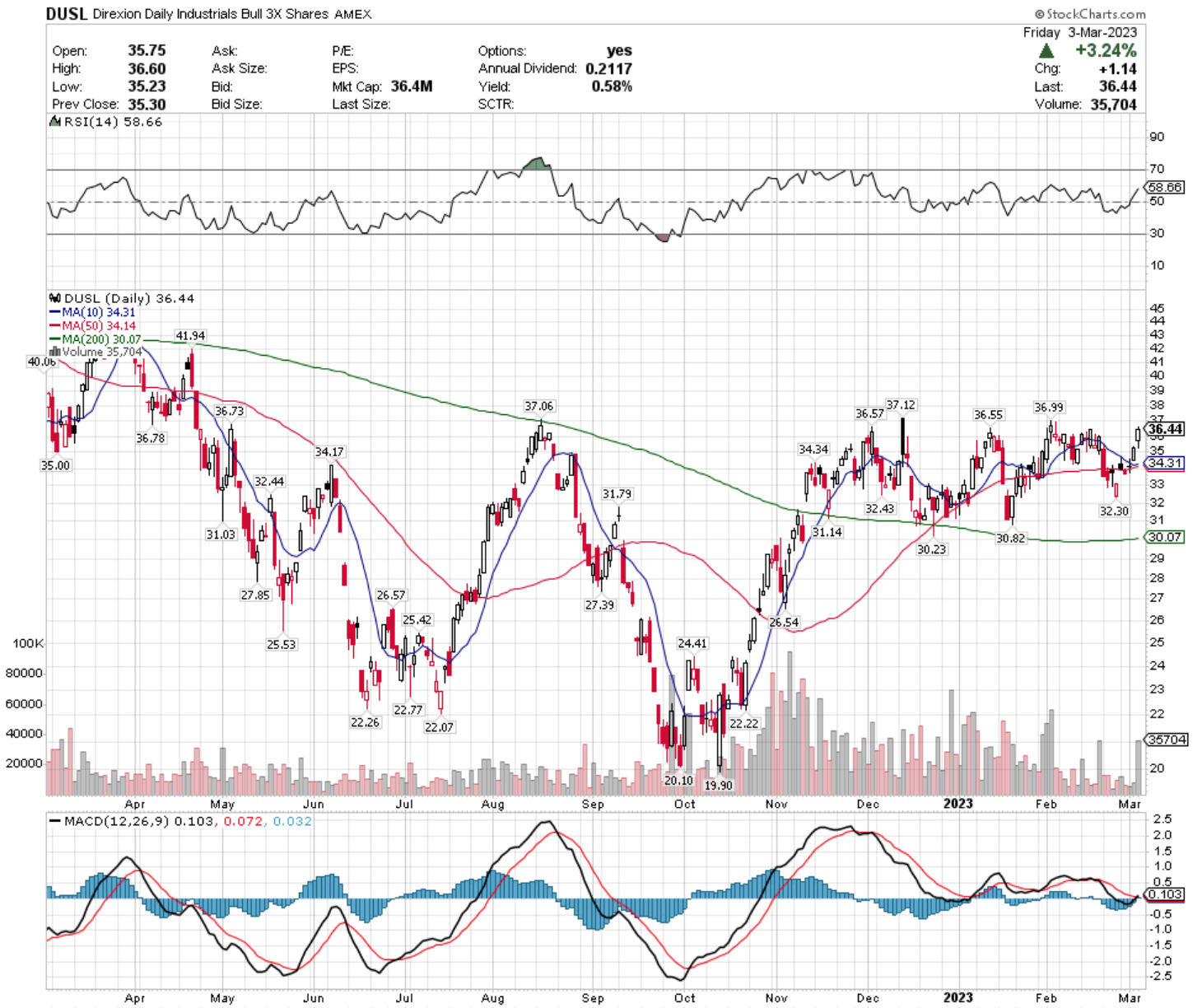Click the green up-arrow change indicator
Screen dimensions: 1202x1008
(x=1046, y=51)
